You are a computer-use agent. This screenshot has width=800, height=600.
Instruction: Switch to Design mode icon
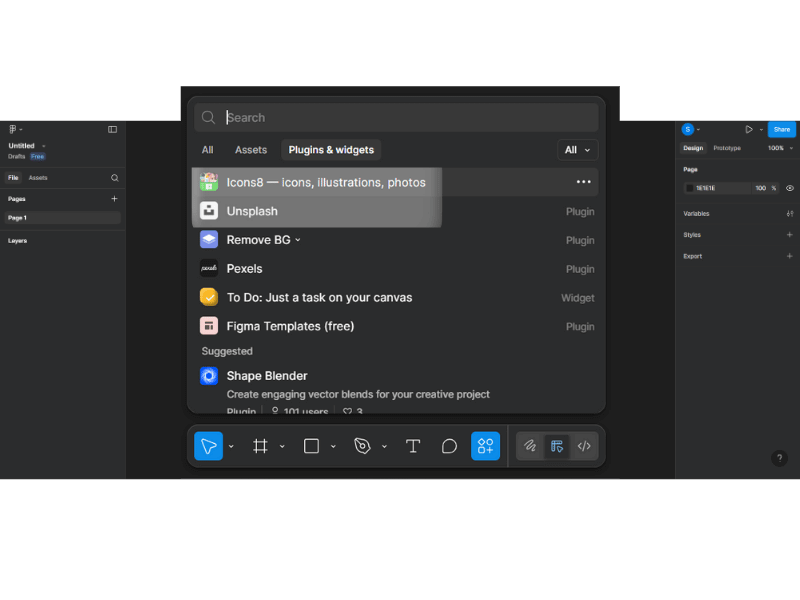[557, 446]
